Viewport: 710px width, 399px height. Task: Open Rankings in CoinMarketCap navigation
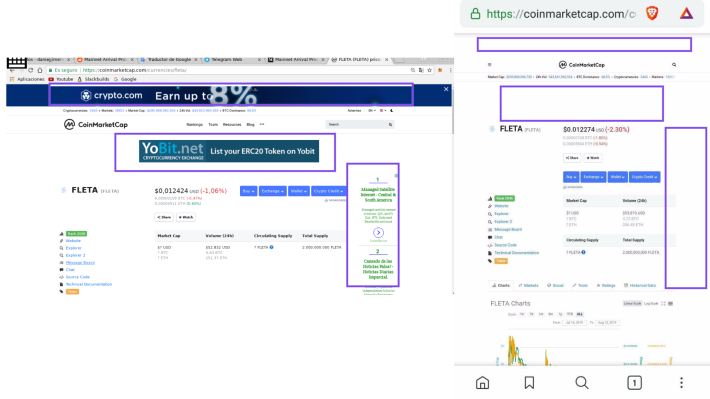coord(195,125)
